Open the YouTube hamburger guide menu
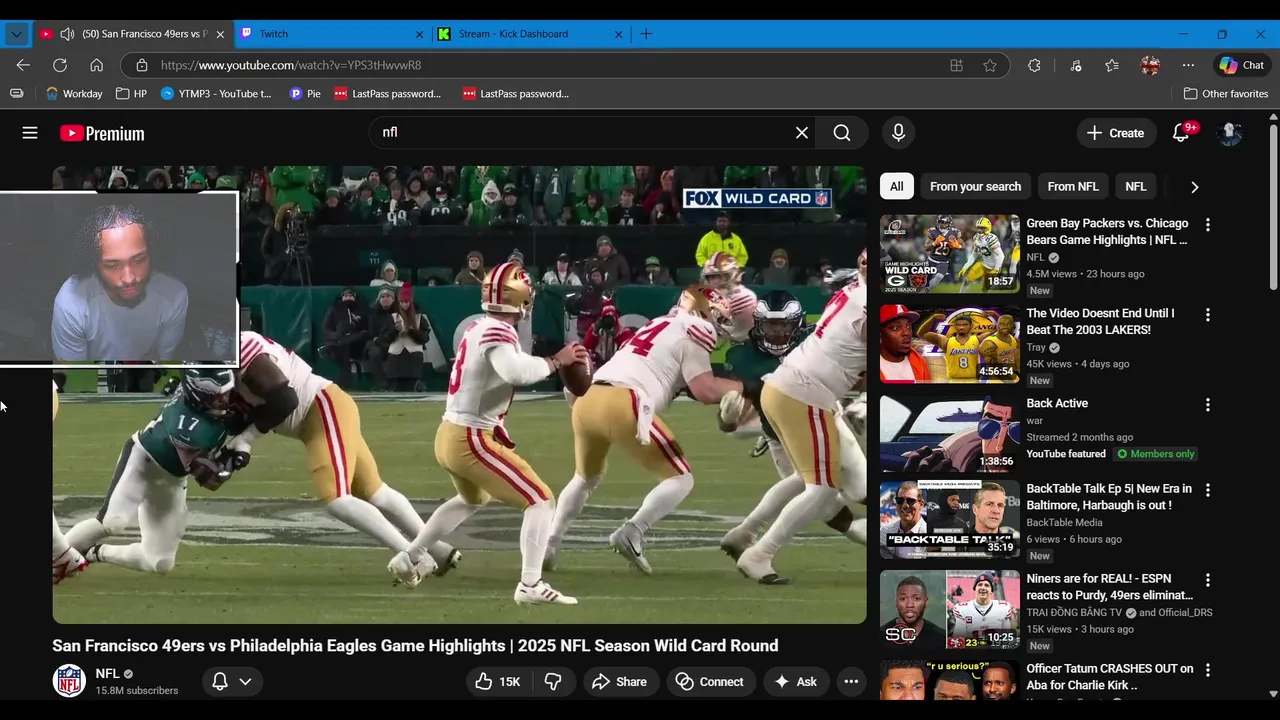1280x720 pixels. point(30,133)
